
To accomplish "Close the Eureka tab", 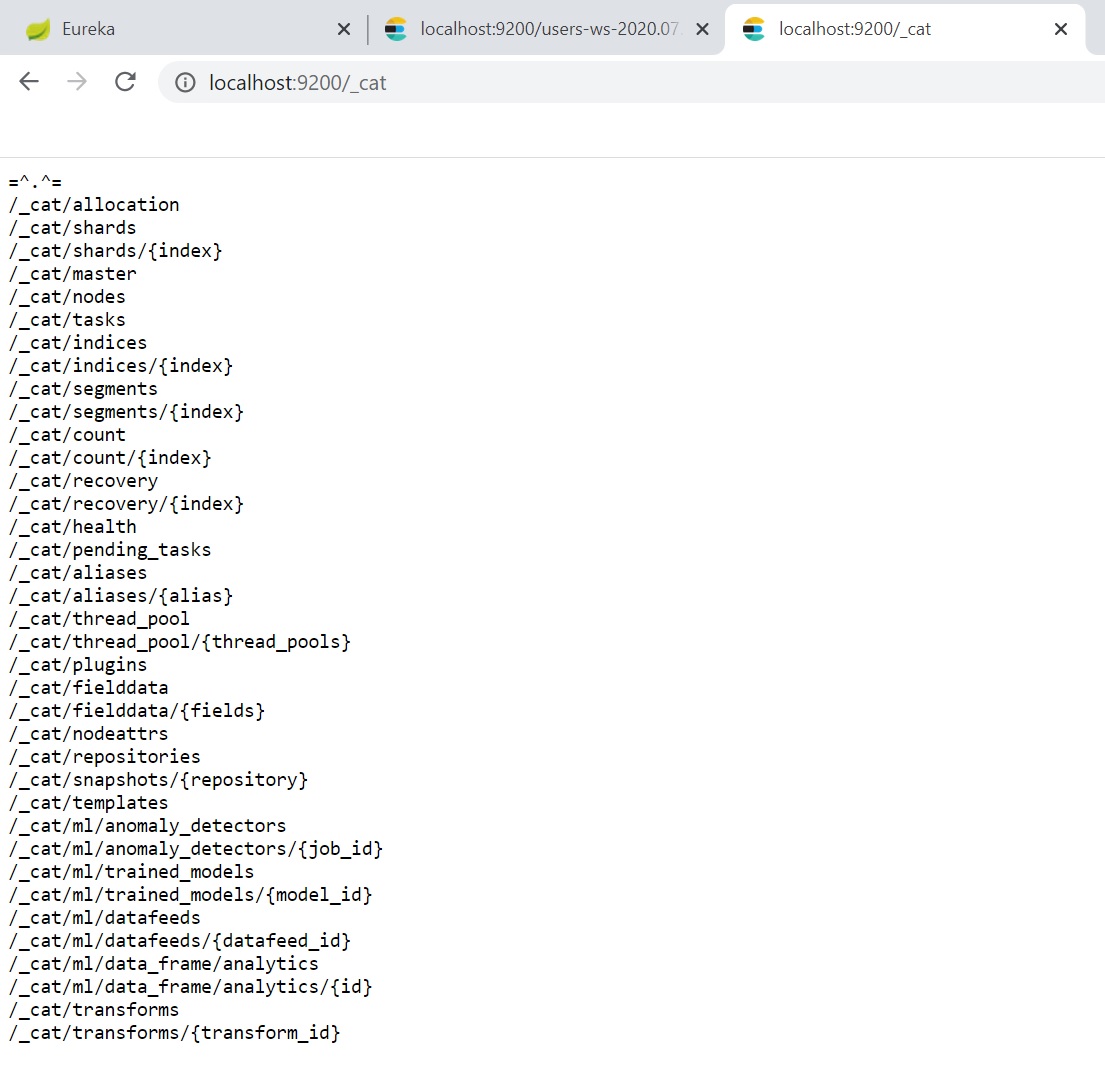I will click(344, 30).
